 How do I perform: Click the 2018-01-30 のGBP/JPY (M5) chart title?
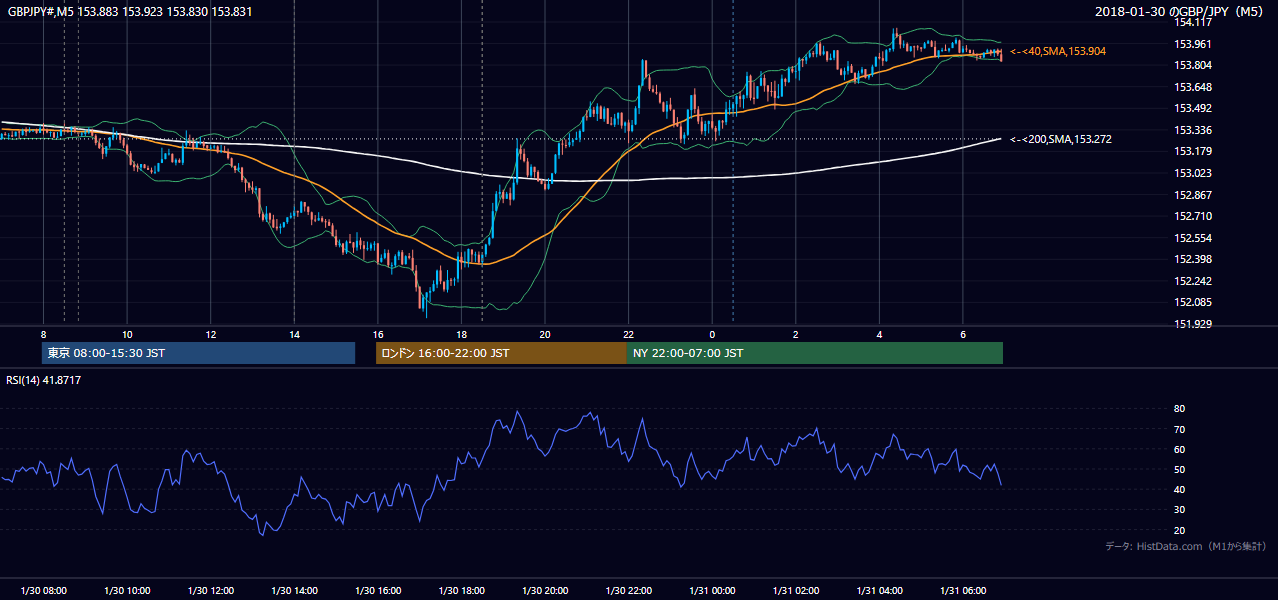pyautogui.click(x=1181, y=11)
